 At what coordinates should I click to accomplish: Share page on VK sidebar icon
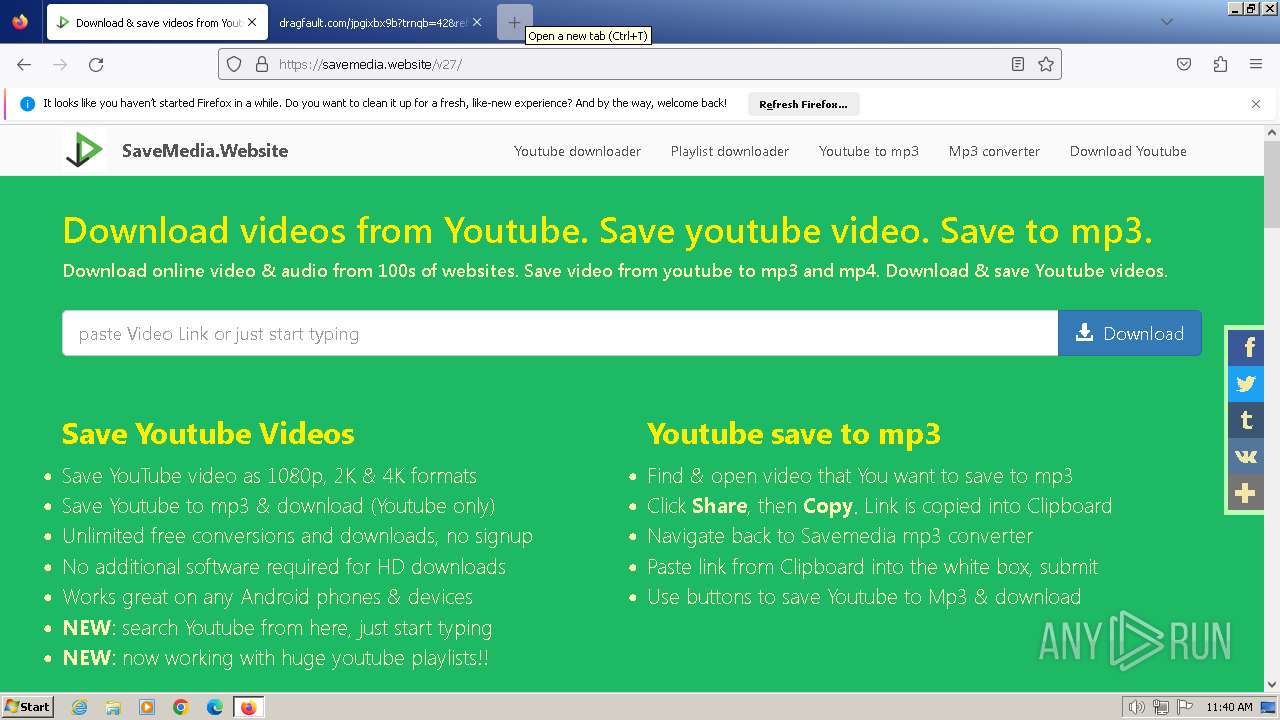[1246, 456]
